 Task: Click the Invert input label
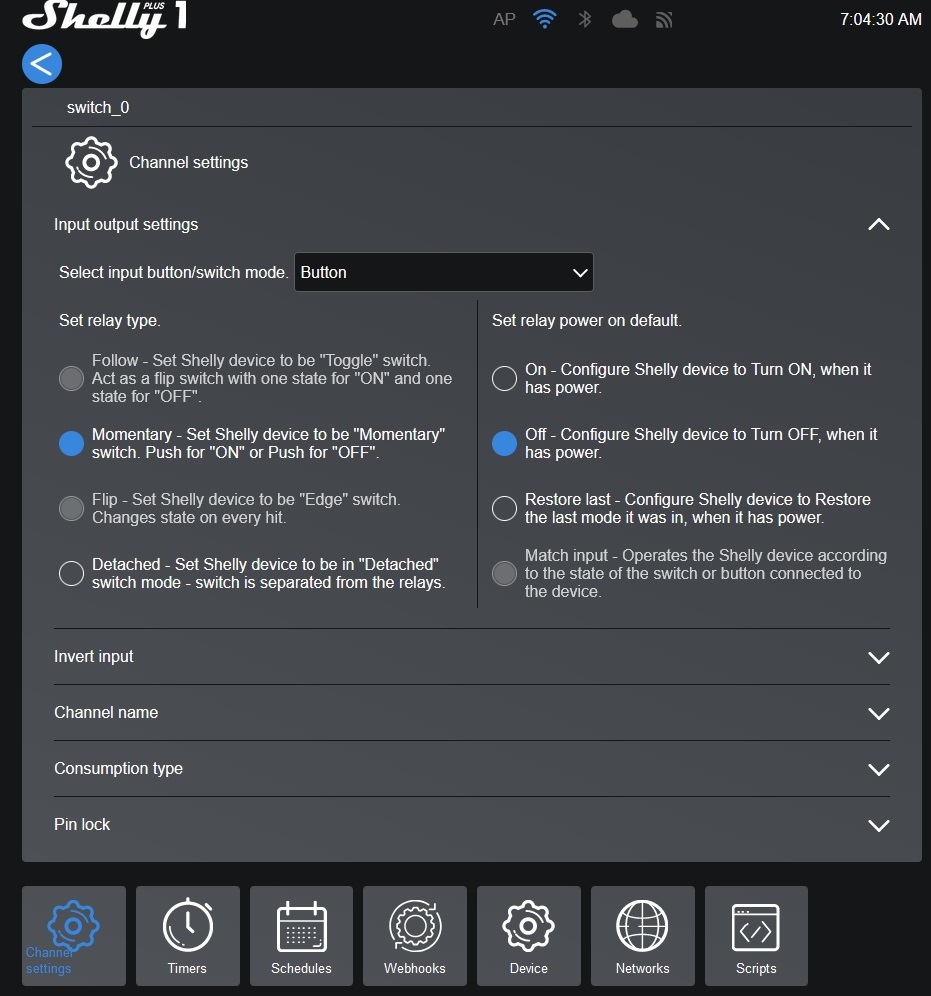pos(94,657)
